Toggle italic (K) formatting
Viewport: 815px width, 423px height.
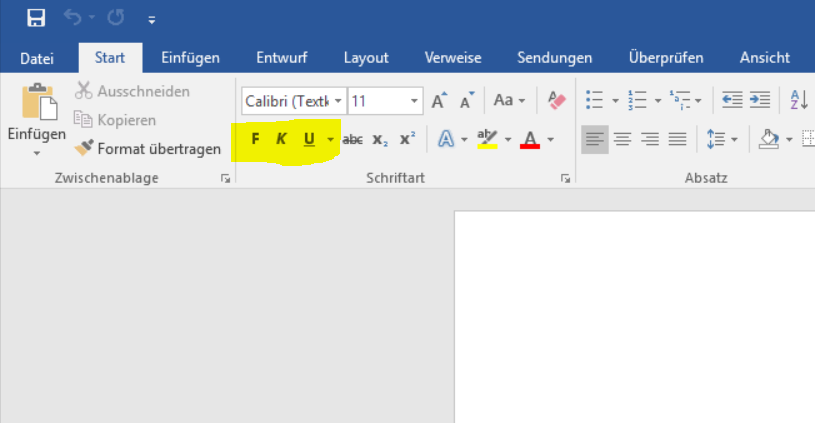281,139
